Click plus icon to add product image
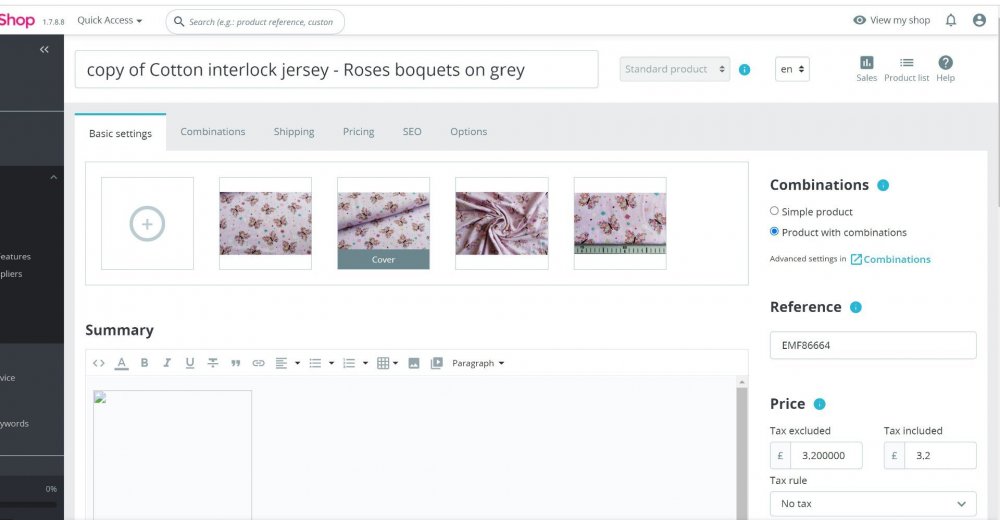Screen dimensions: 1000x520 tap(147, 223)
